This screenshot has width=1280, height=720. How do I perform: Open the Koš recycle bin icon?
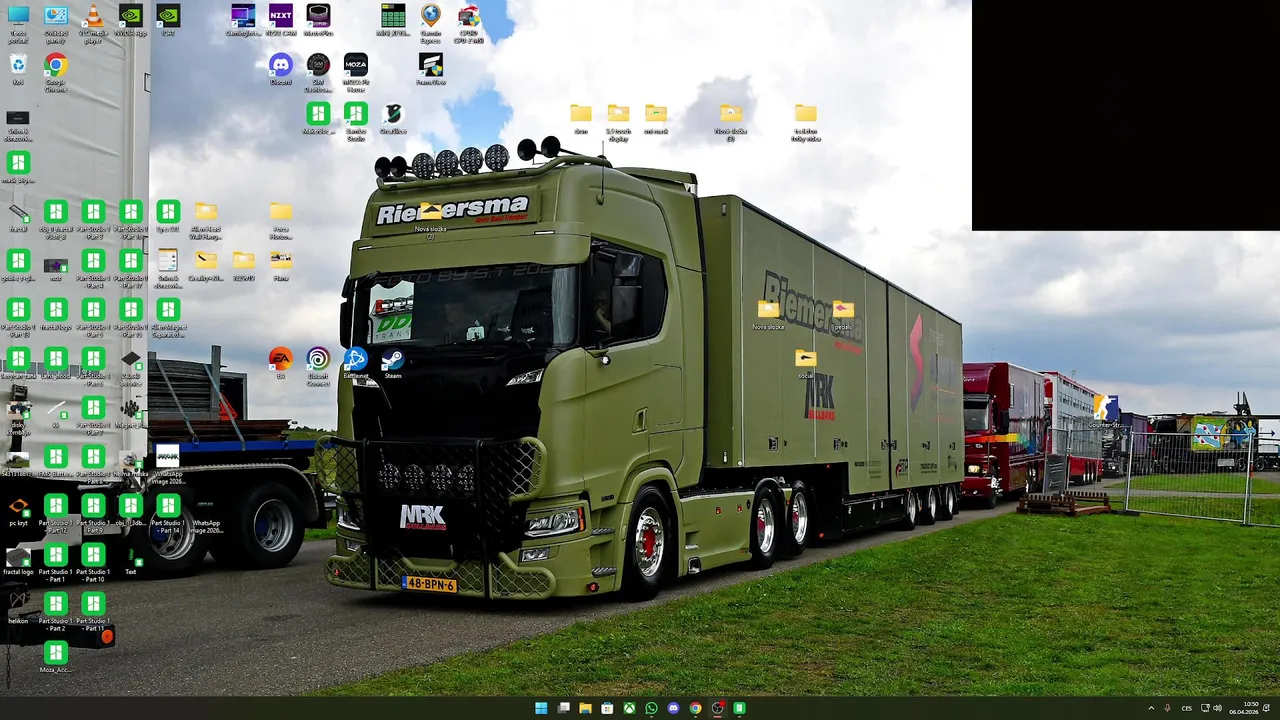tap(18, 69)
